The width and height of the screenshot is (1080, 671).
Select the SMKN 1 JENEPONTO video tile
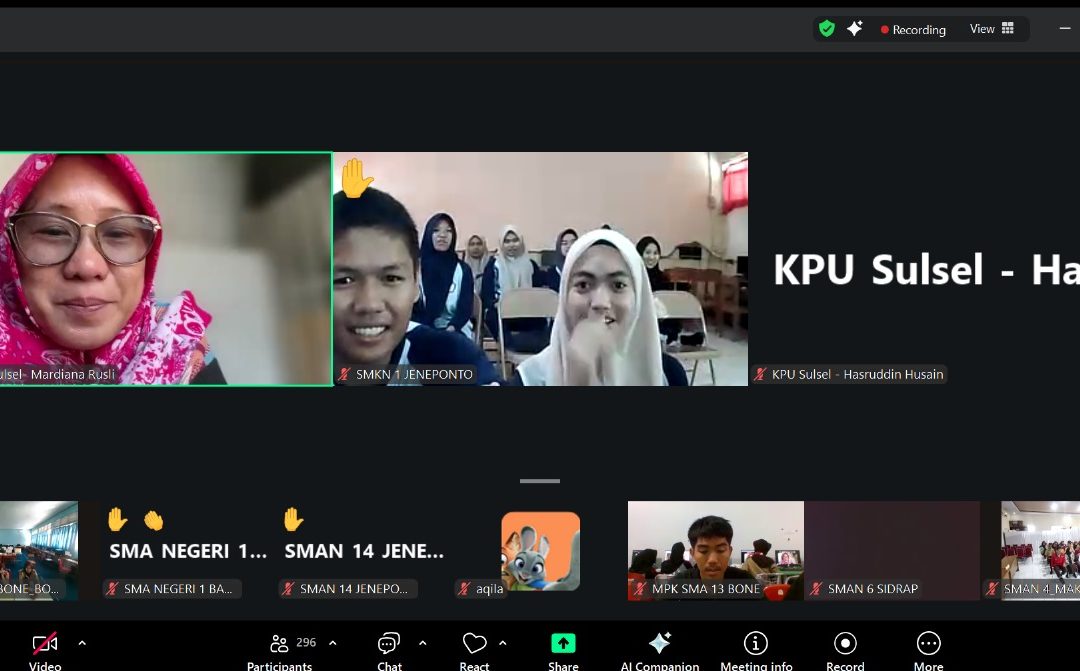pyautogui.click(x=540, y=268)
